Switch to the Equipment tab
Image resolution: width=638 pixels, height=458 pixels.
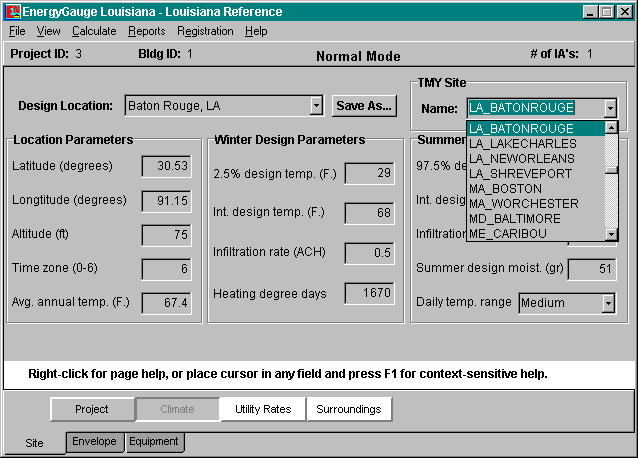click(154, 442)
